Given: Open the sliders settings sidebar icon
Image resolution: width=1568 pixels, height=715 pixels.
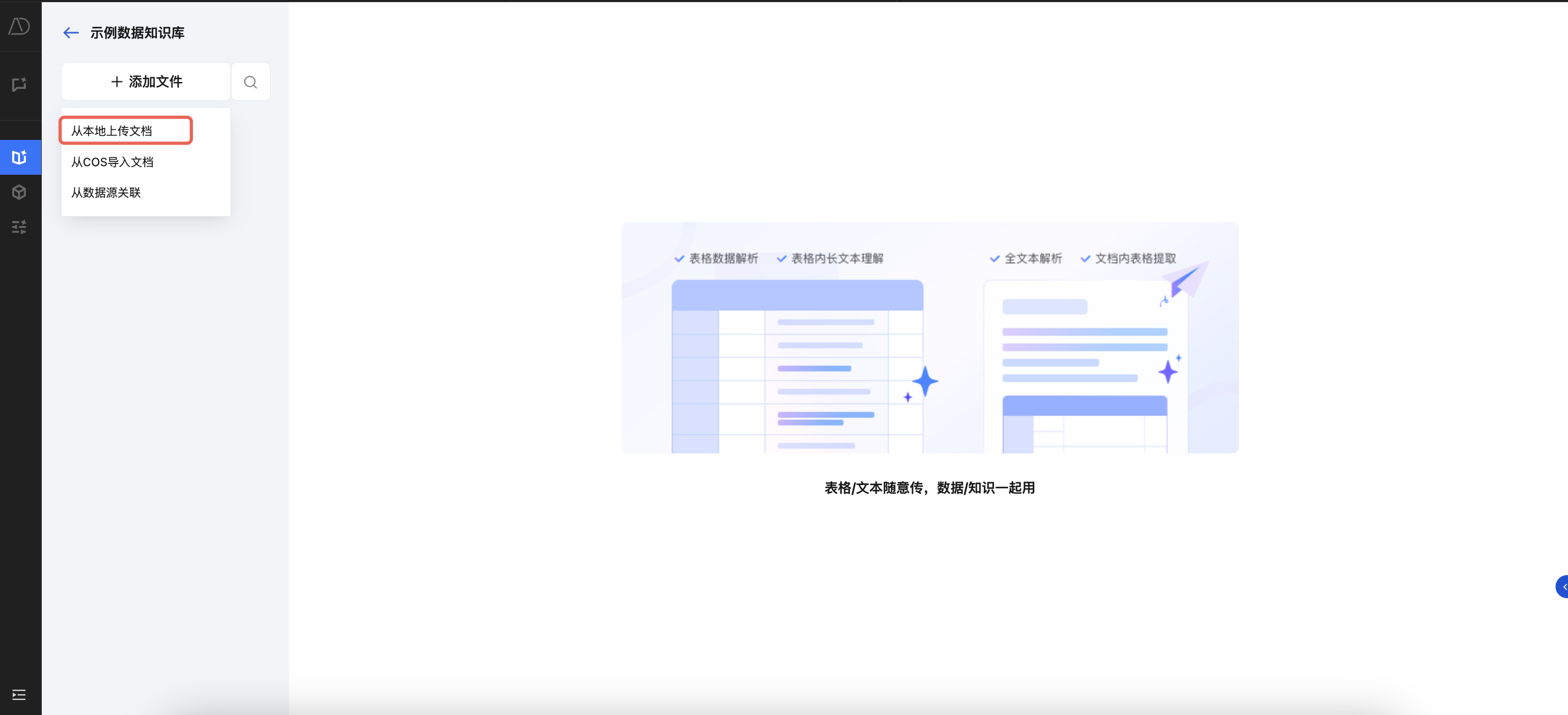Looking at the screenshot, I should (x=19, y=227).
